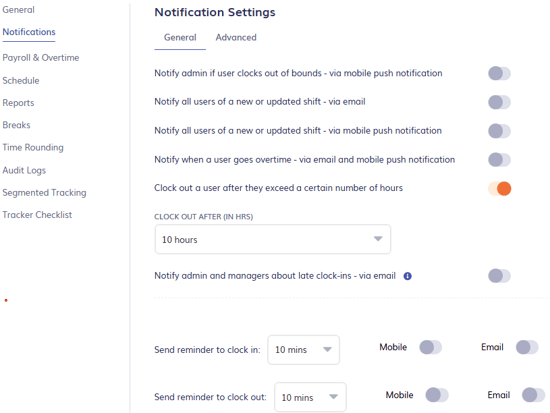550x413 pixels.
Task: Open the 10 hours clock out dropdown
Action: [273, 239]
